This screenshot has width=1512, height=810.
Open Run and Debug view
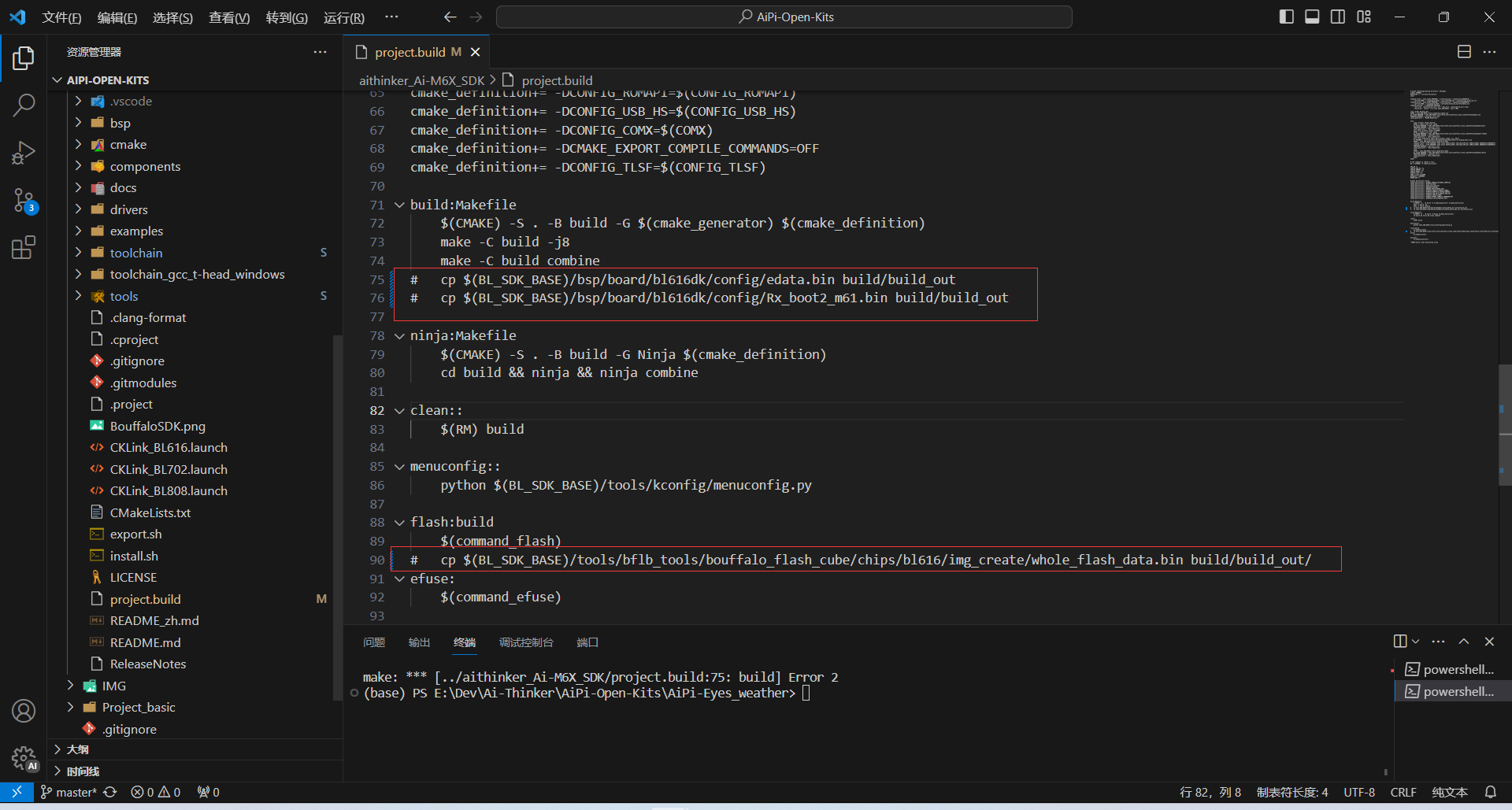[x=24, y=153]
